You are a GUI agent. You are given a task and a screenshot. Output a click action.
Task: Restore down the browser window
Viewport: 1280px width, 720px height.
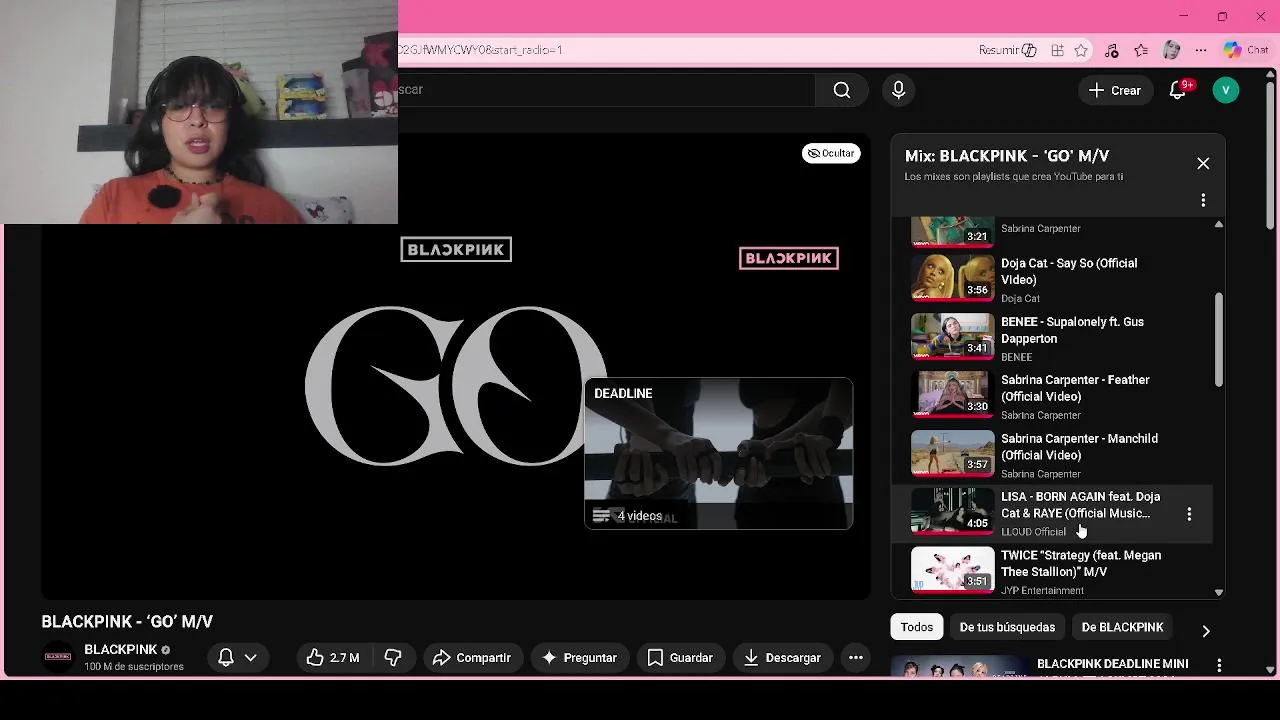click(1222, 17)
